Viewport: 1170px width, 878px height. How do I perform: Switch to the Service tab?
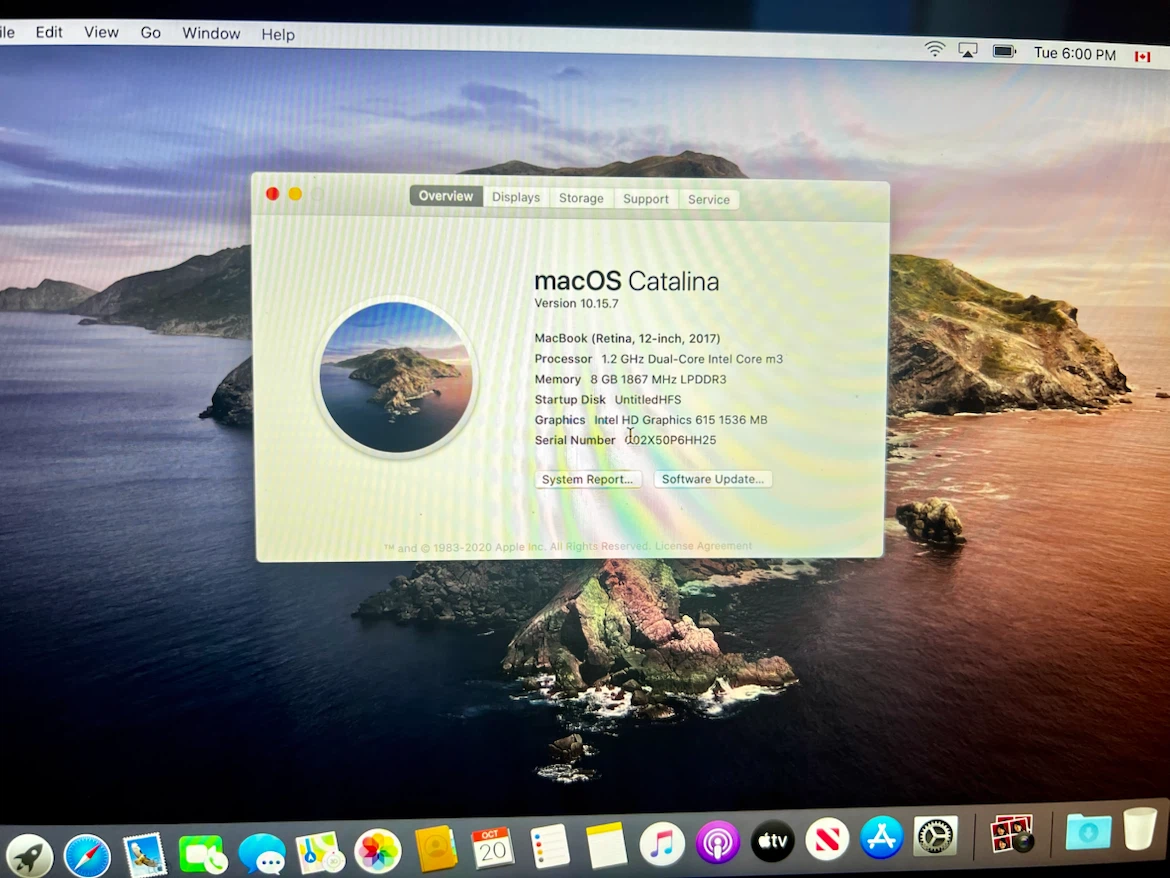point(709,199)
